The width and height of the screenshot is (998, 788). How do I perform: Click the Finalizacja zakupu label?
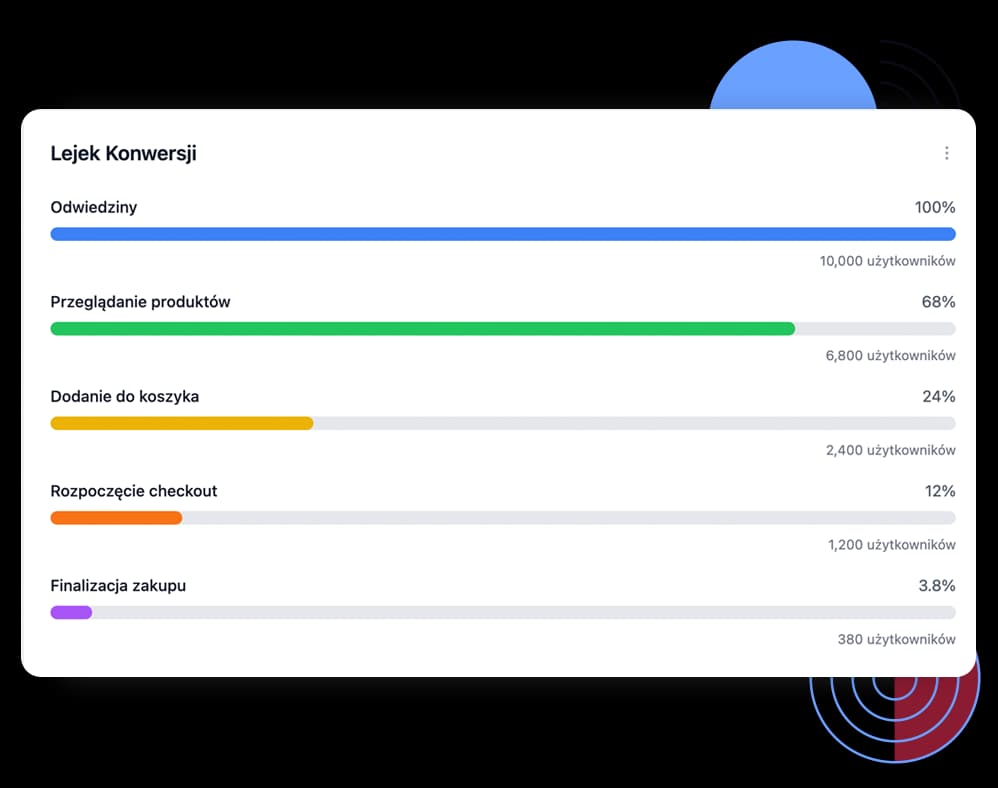[x=118, y=586]
